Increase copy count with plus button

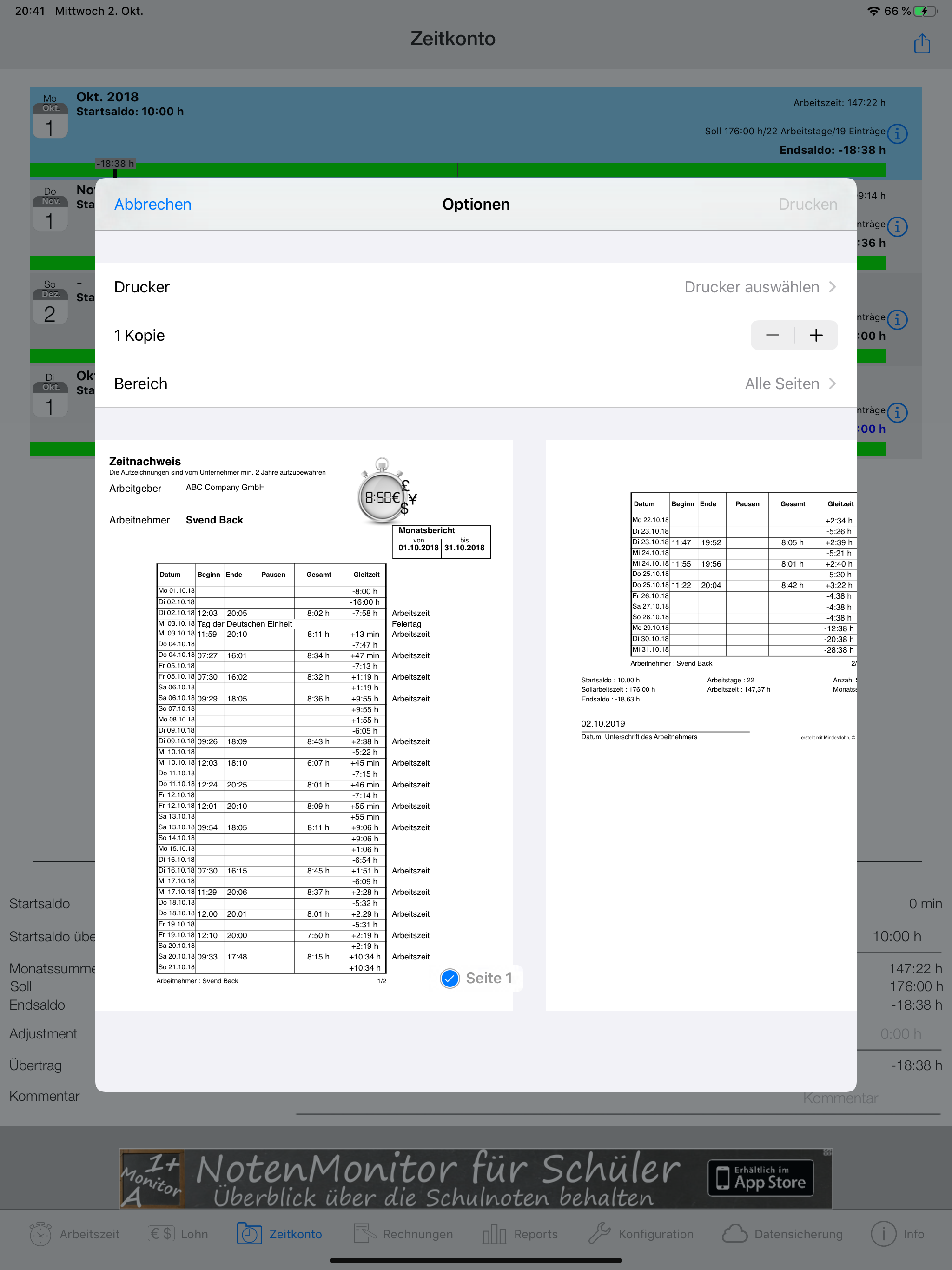tap(816, 335)
